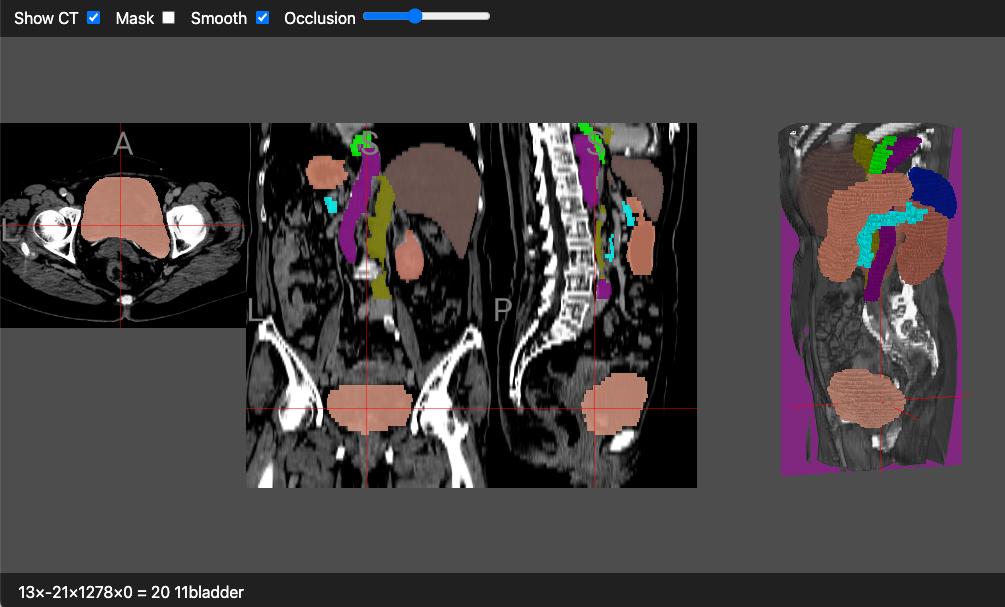This screenshot has height=607, width=1005.
Task: Disable the Smooth checkbox
Action: 262,17
